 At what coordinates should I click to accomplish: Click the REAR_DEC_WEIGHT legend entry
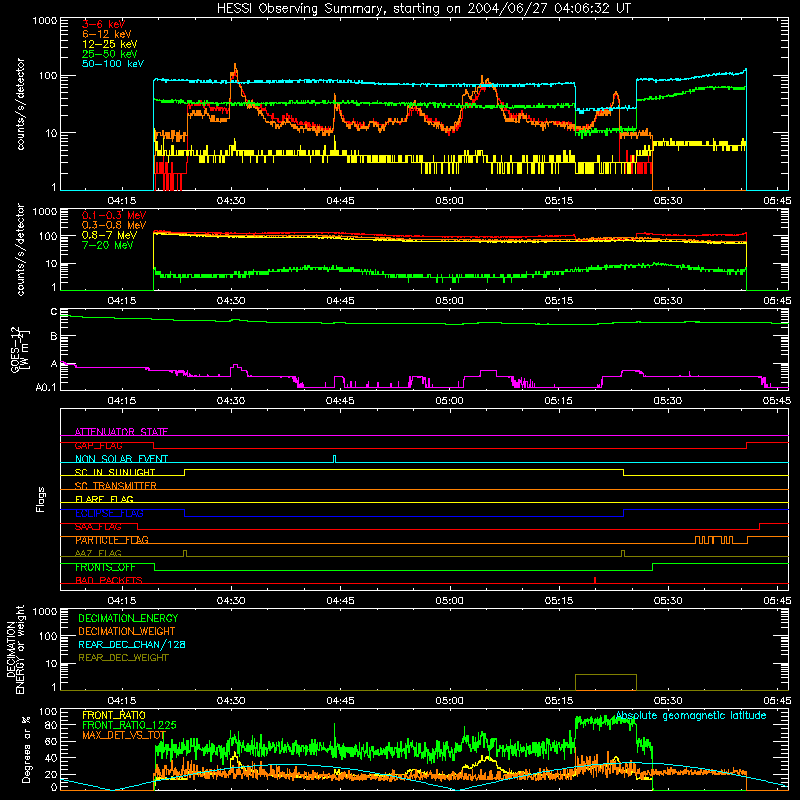point(123,658)
